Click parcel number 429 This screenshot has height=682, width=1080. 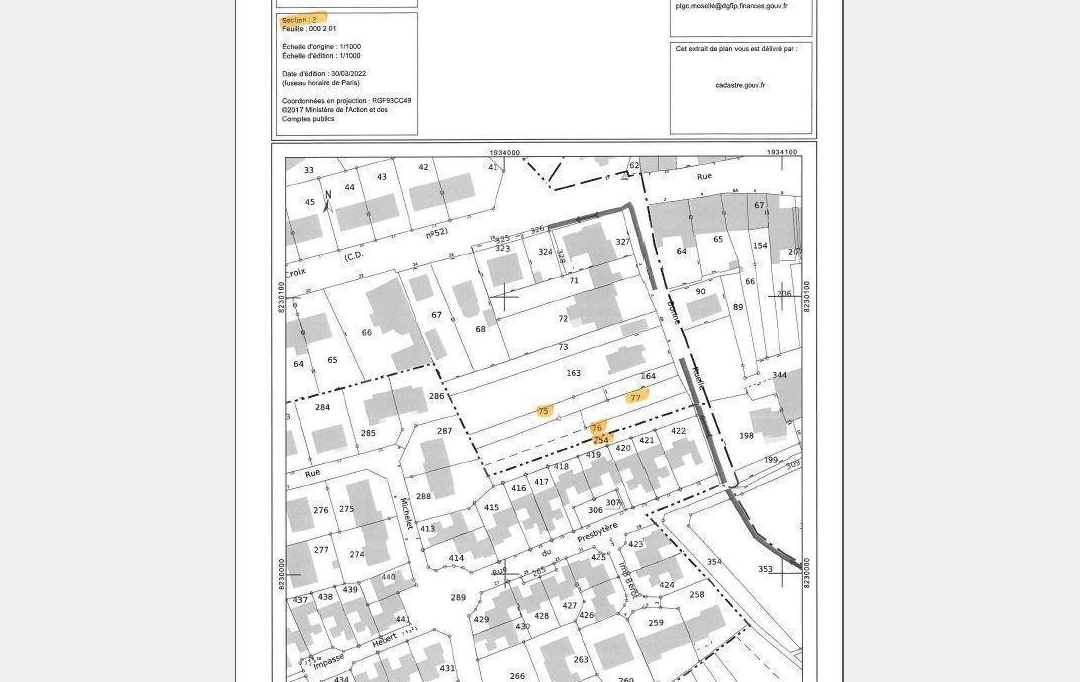click(x=481, y=619)
